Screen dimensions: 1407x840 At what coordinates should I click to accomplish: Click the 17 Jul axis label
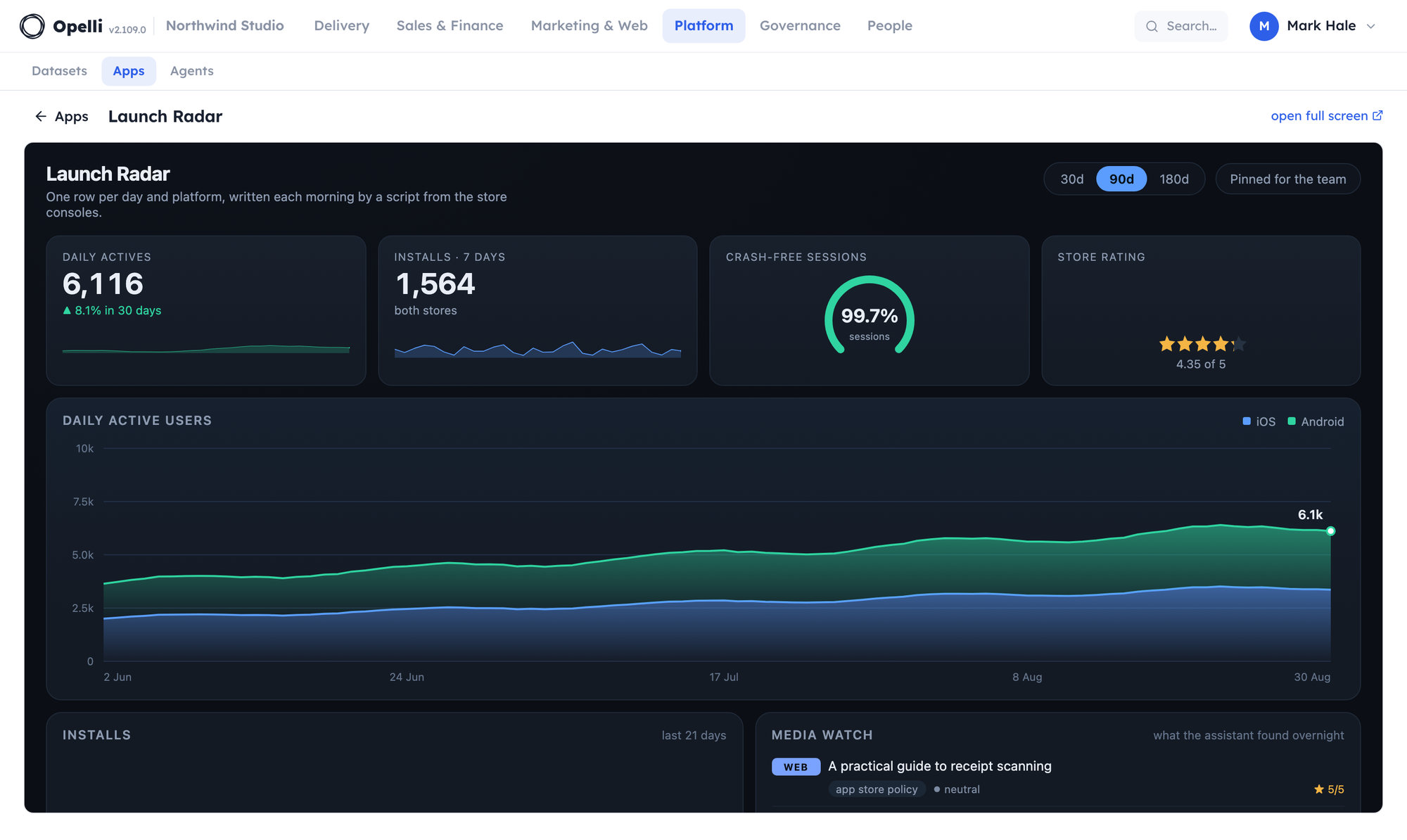point(724,677)
